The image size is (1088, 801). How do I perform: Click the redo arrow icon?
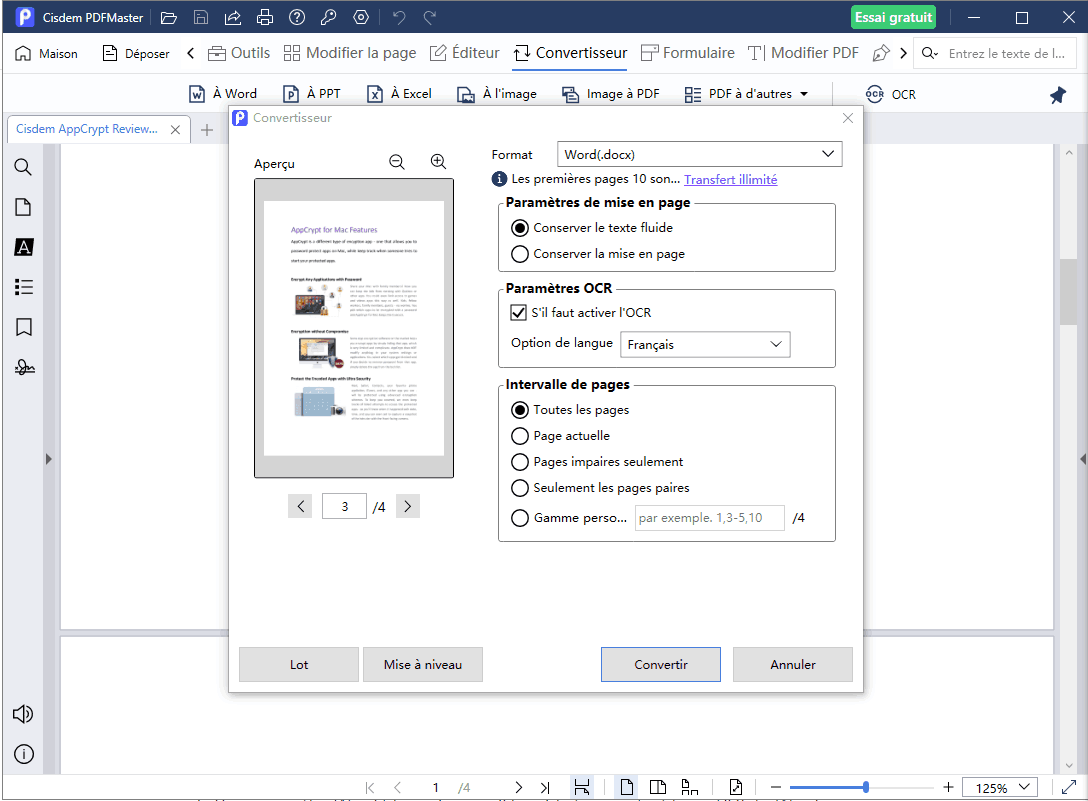point(430,18)
